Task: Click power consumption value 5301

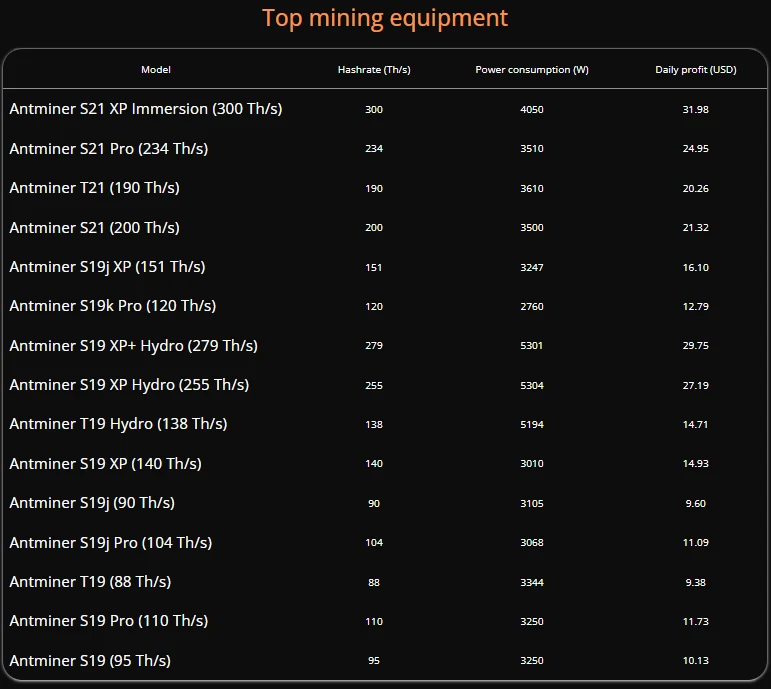Action: [532, 346]
